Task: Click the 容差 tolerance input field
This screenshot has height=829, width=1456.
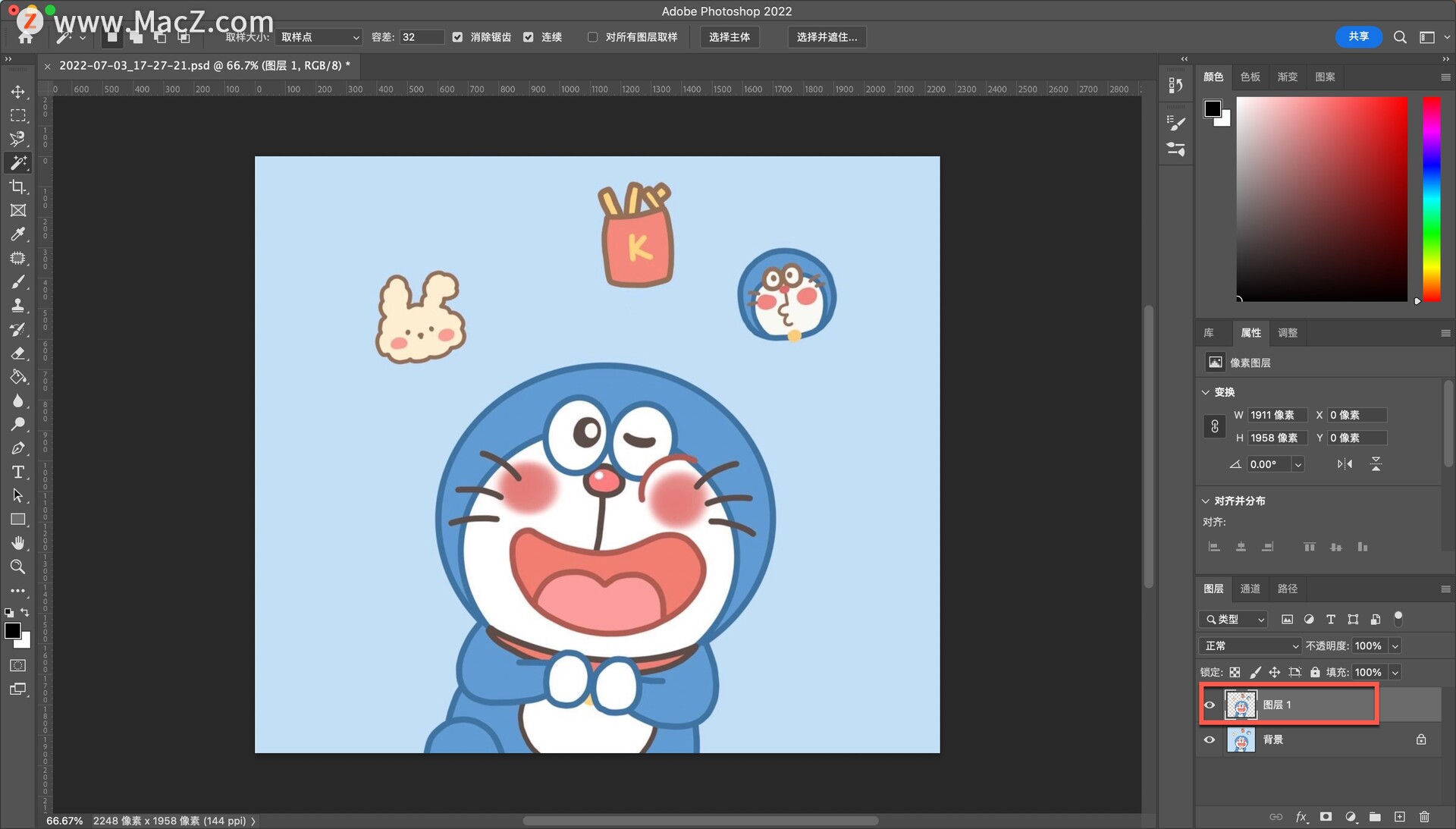Action: pyautogui.click(x=421, y=37)
